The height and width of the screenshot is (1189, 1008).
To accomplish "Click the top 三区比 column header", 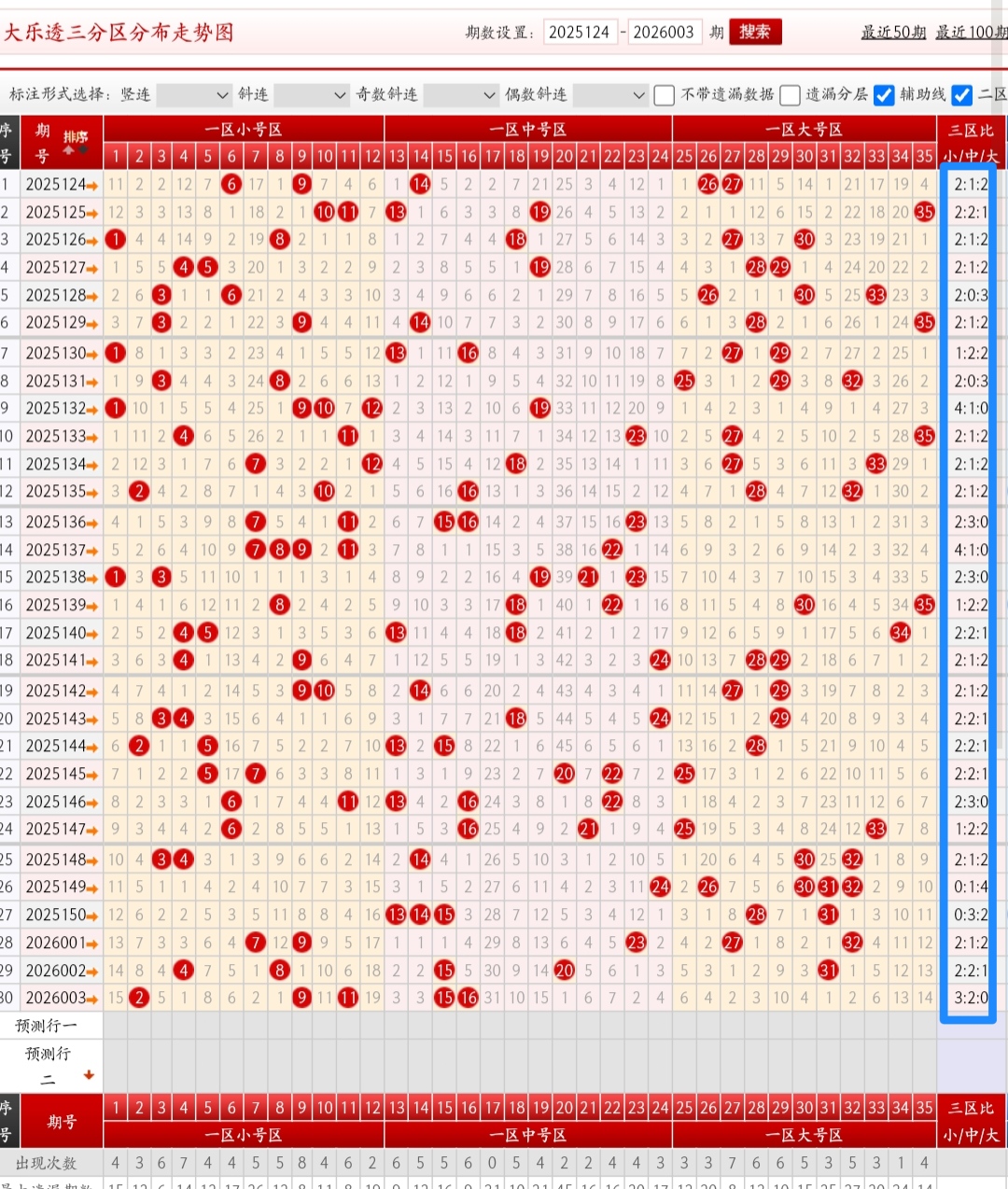I will (x=972, y=130).
